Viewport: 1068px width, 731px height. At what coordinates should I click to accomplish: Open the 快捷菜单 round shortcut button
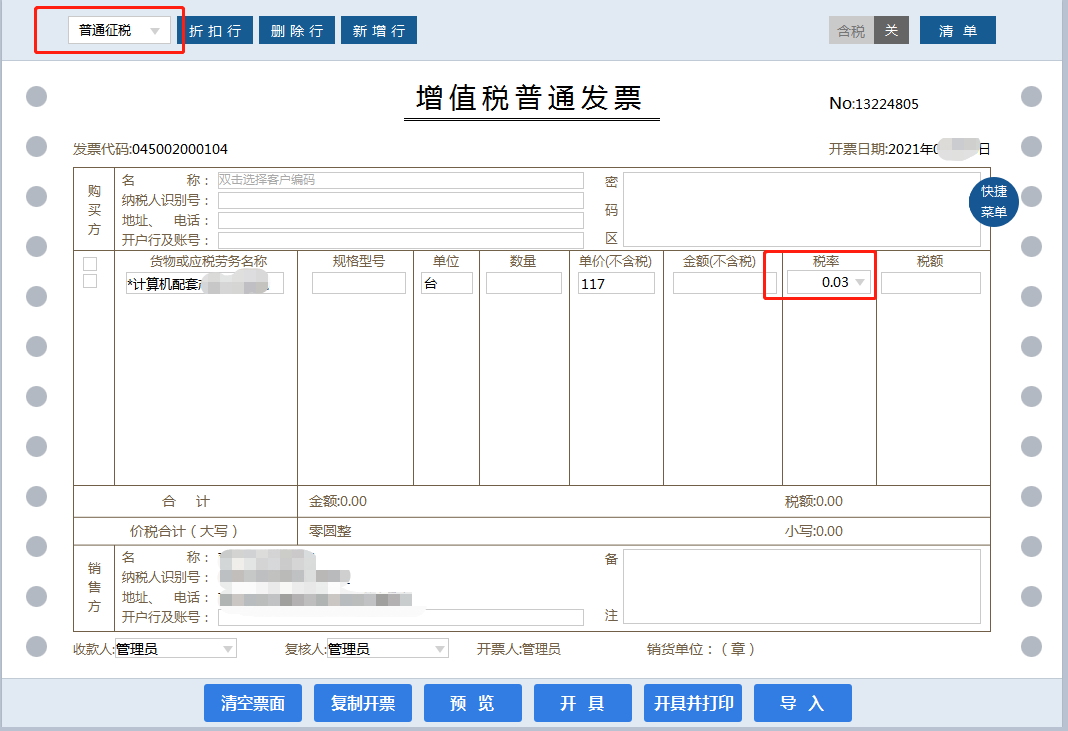coord(993,202)
